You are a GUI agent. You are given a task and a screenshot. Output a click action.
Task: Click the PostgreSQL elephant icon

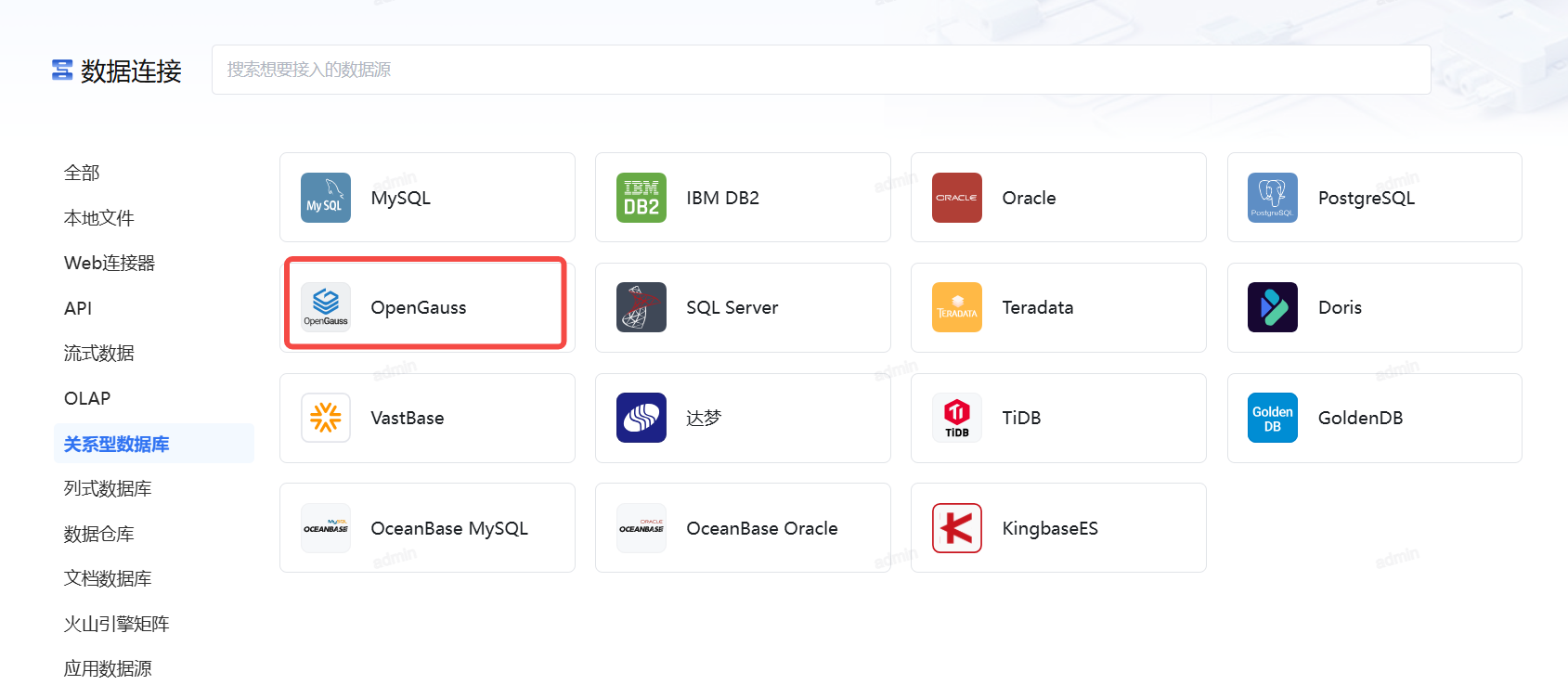point(1273,198)
